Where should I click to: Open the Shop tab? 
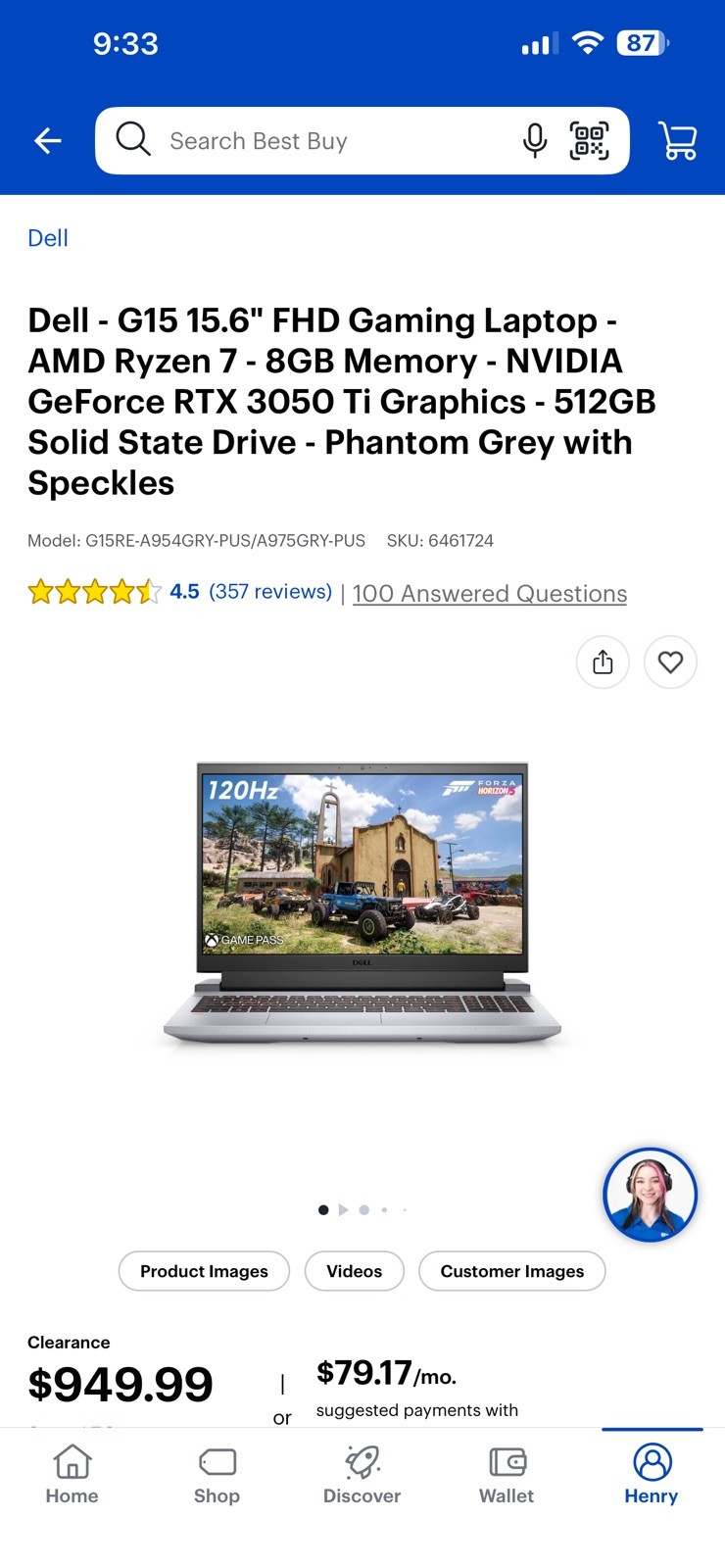tap(217, 1474)
